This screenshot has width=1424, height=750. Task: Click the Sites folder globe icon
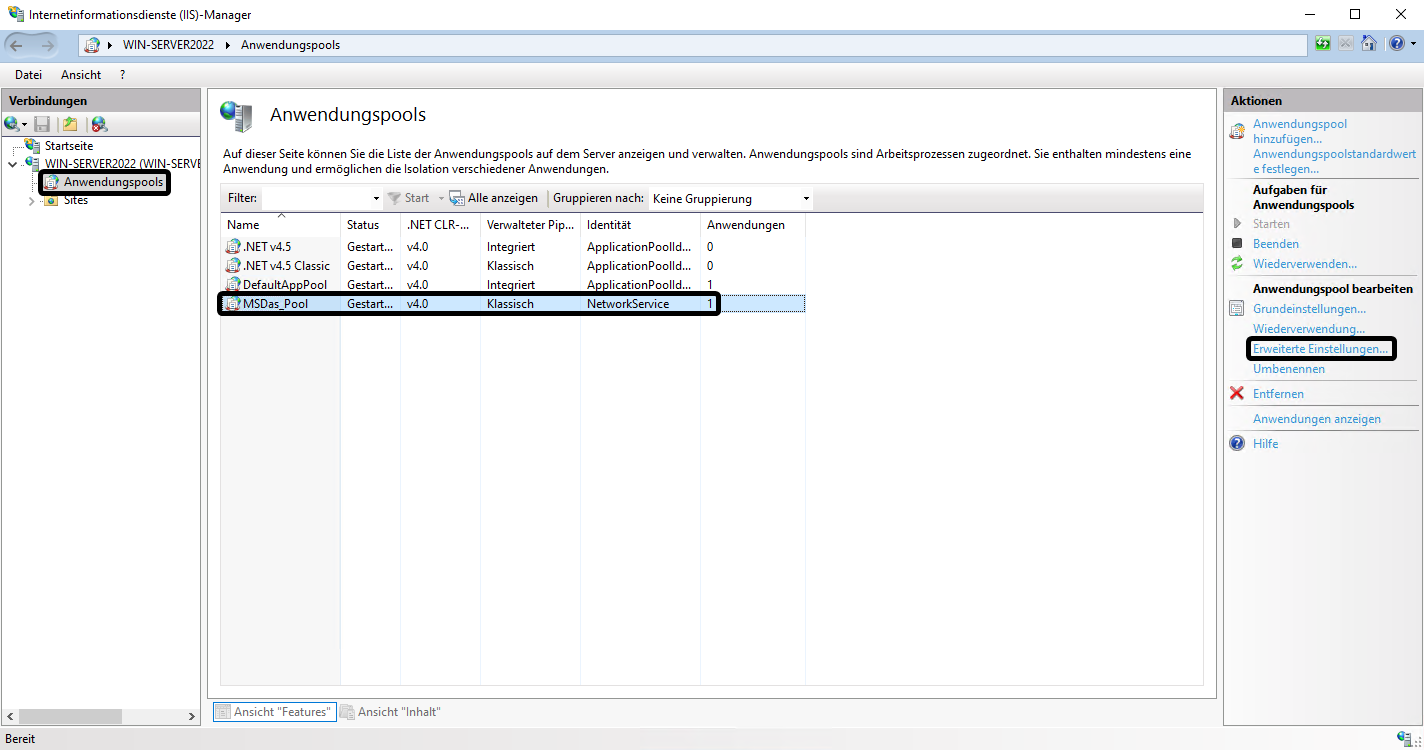pyautogui.click(x=51, y=200)
